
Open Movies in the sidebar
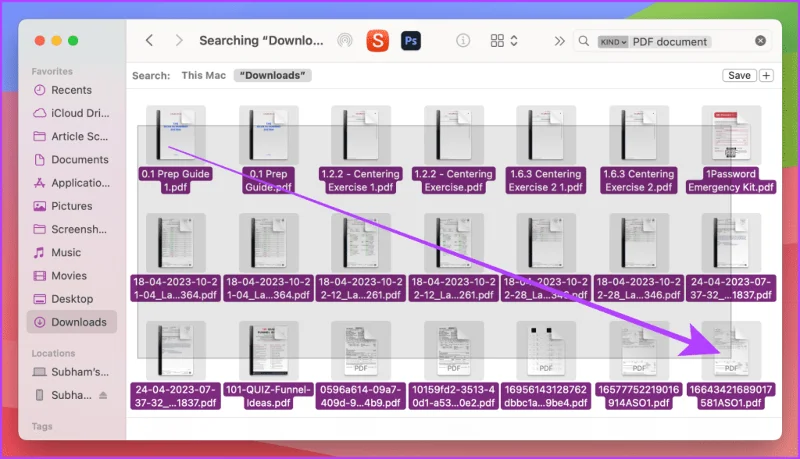(x=71, y=276)
